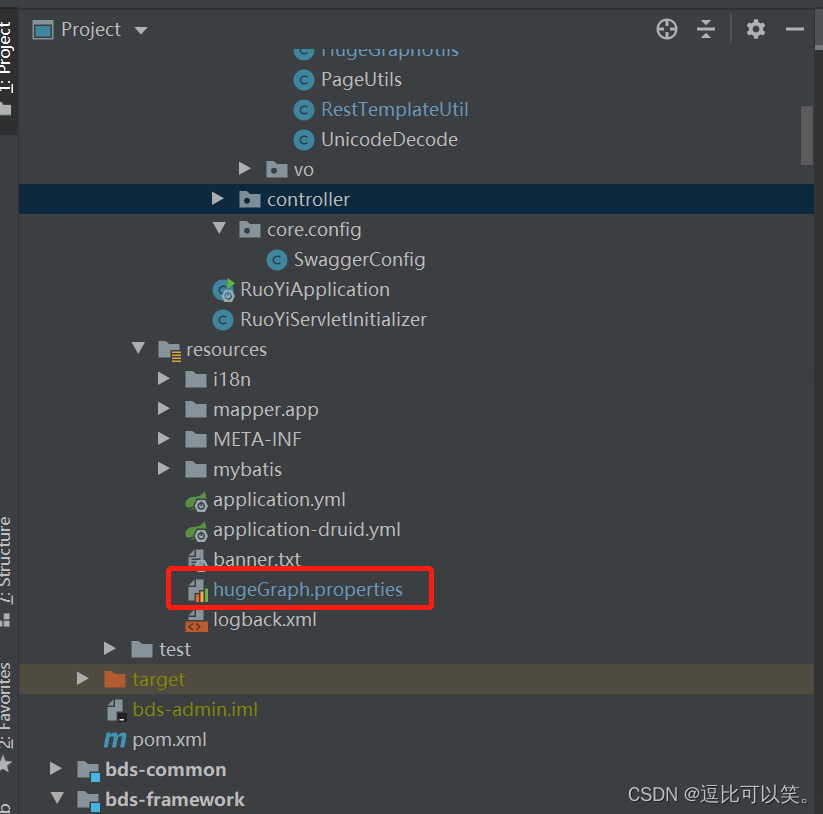
Task: Collapse the resources folder
Action: coord(139,347)
